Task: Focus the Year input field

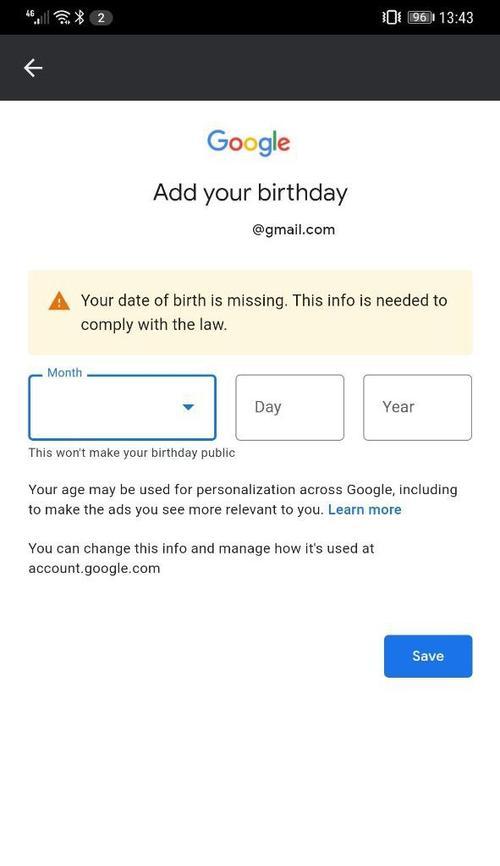Action: 418,408
